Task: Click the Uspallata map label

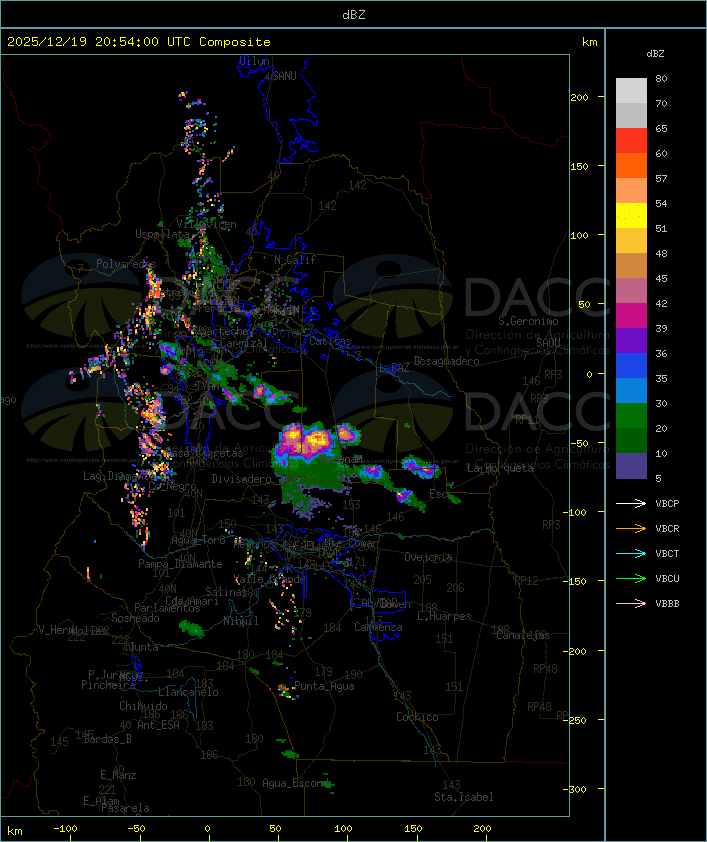Action: click(162, 234)
